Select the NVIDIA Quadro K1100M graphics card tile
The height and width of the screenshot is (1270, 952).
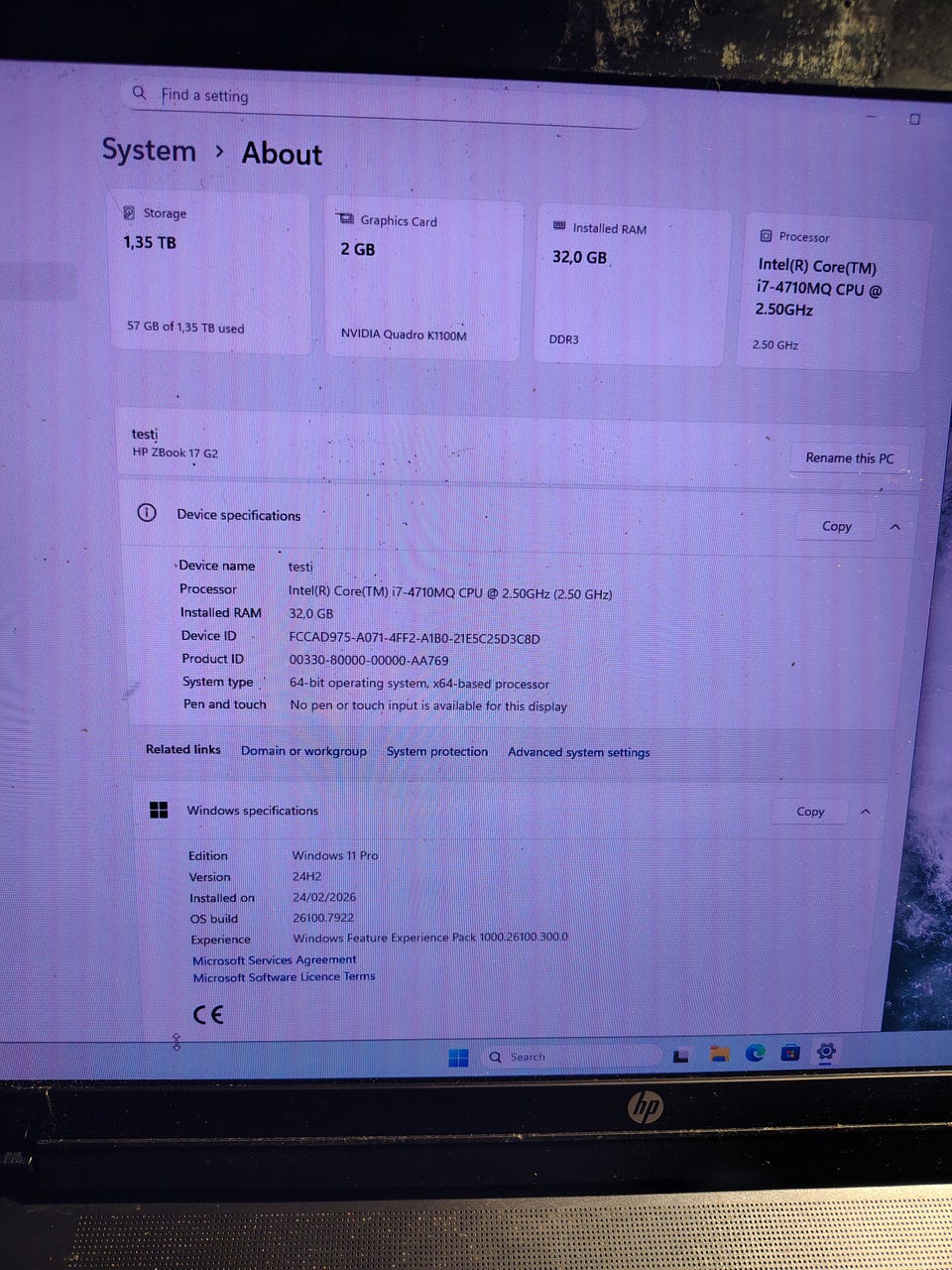(423, 279)
